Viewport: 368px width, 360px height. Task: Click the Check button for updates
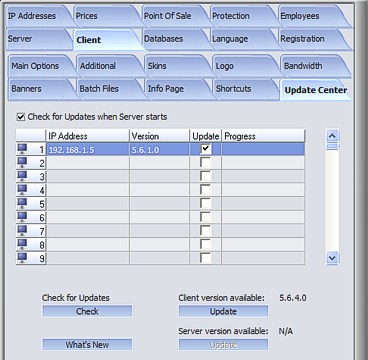click(x=87, y=311)
